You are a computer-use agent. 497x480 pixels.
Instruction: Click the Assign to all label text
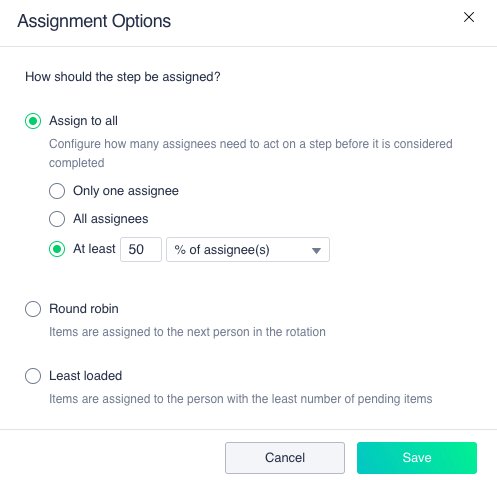[x=83, y=121]
